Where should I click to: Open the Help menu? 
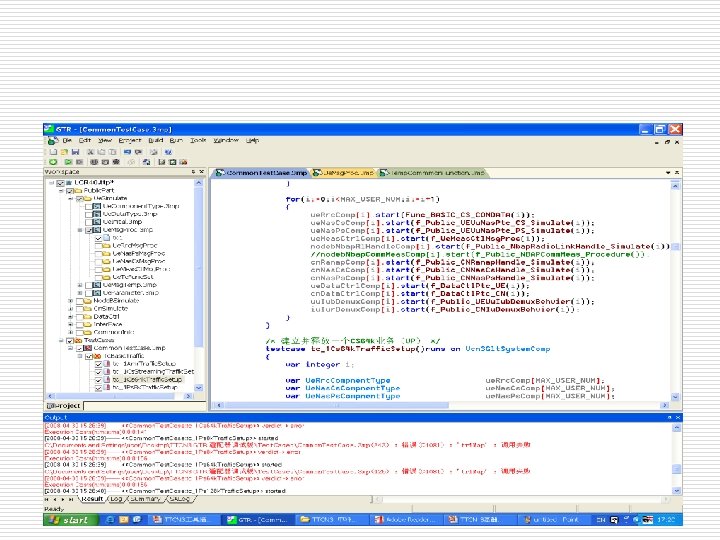pyautogui.click(x=252, y=141)
